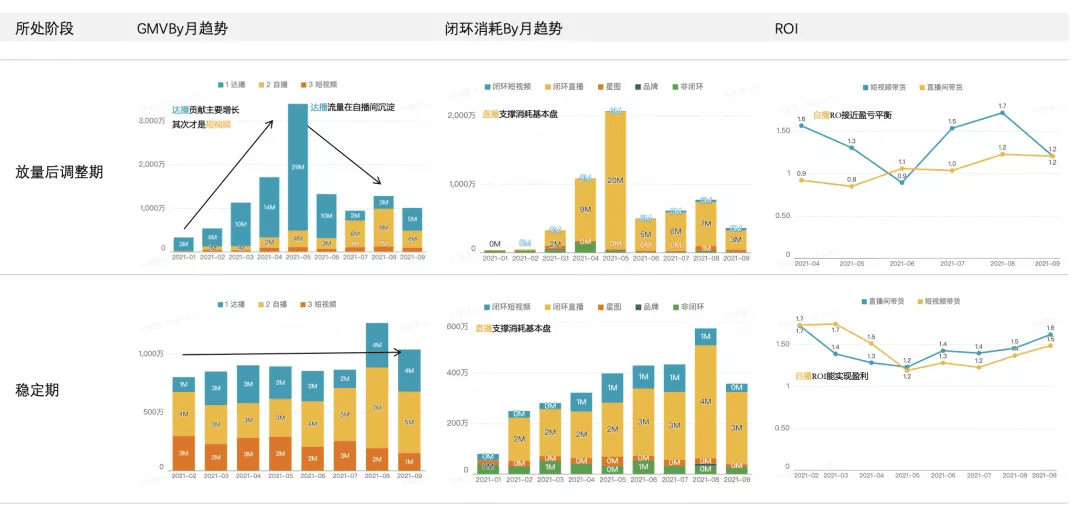Click the 14M blue segment in 放量后调整期 GMV chart

[269, 207]
